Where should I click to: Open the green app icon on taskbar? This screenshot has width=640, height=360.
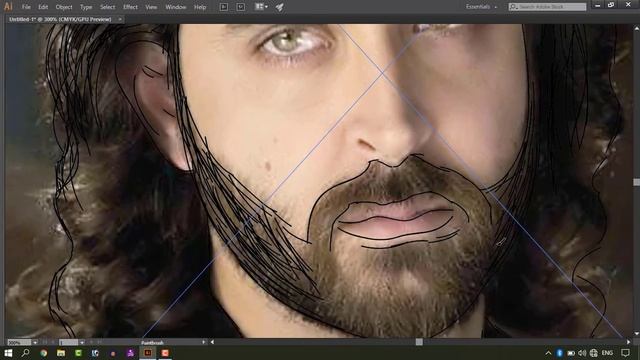pyautogui.click(x=78, y=353)
